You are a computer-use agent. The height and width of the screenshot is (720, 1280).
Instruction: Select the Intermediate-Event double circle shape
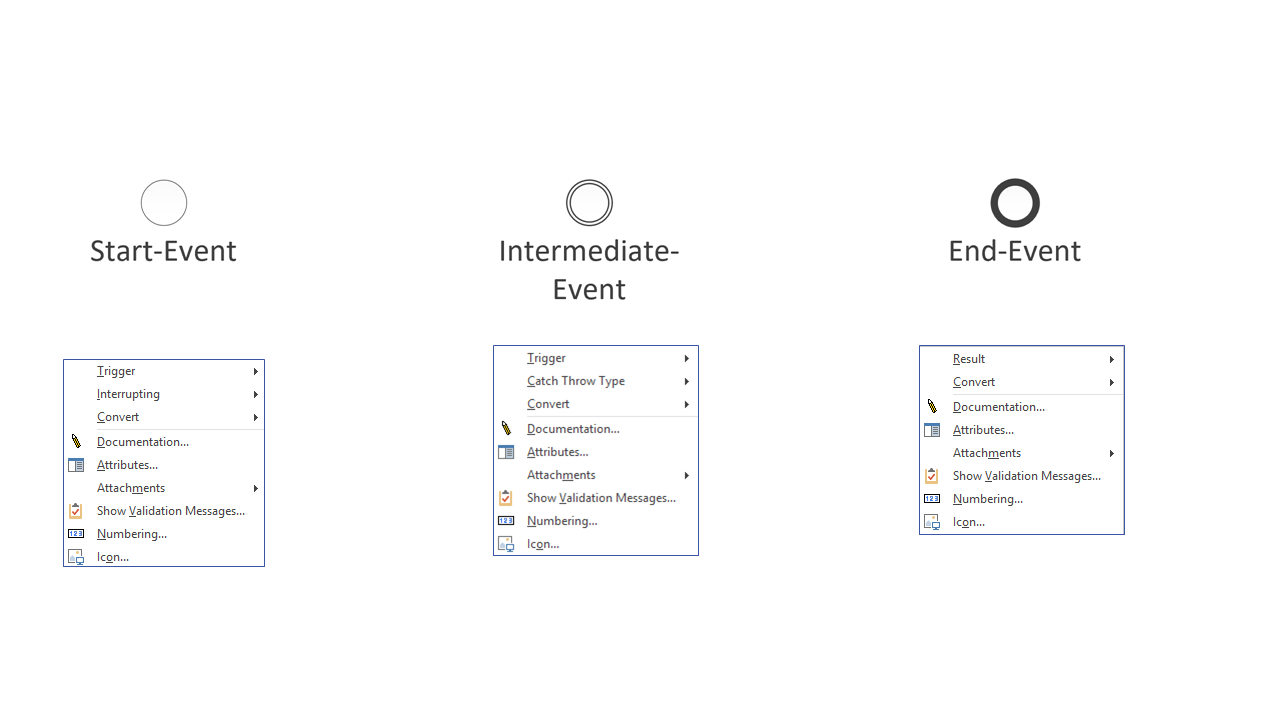point(589,203)
